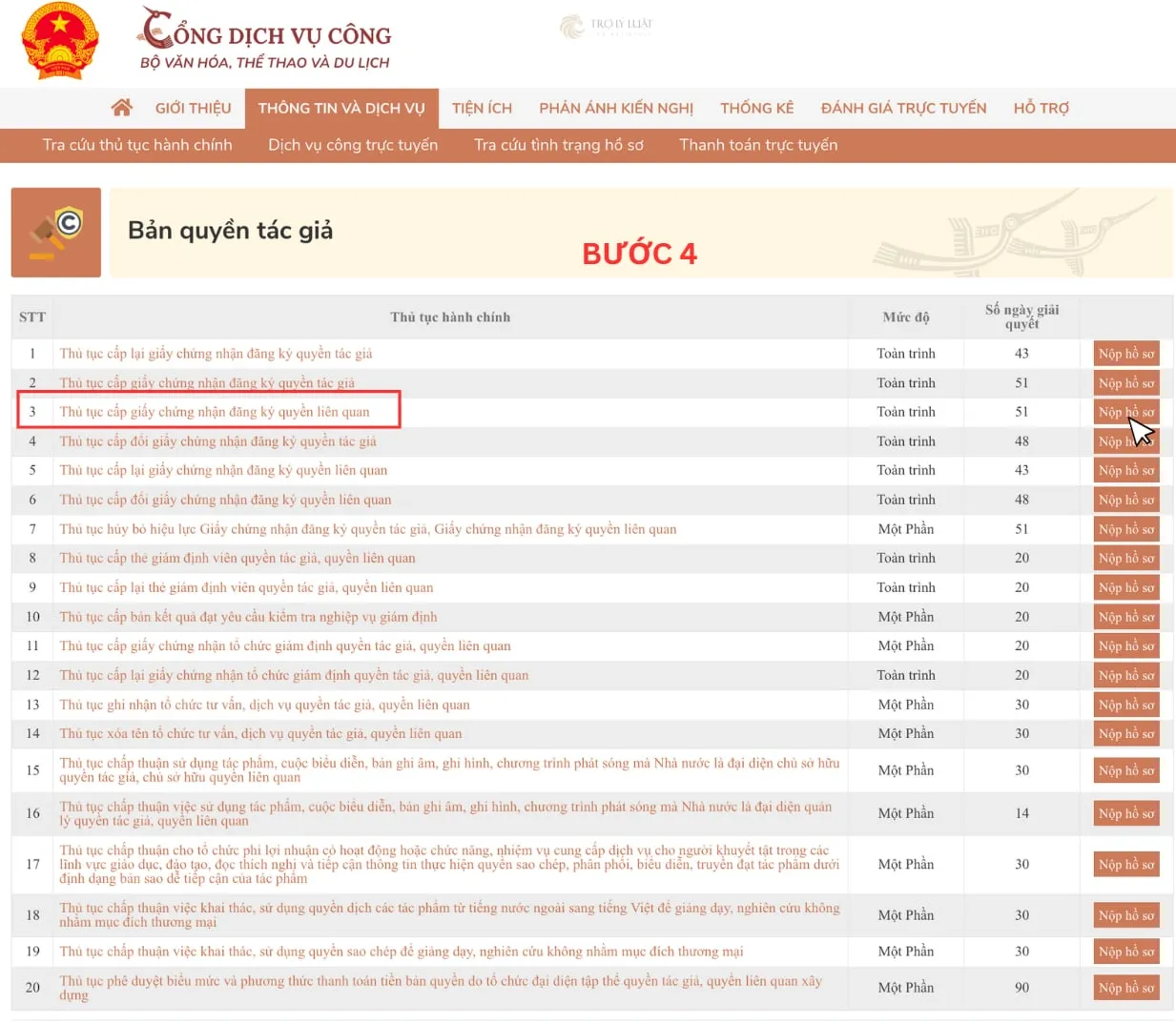1176x1024 pixels.
Task: Open the Giới thiệu menu
Action: tap(193, 108)
